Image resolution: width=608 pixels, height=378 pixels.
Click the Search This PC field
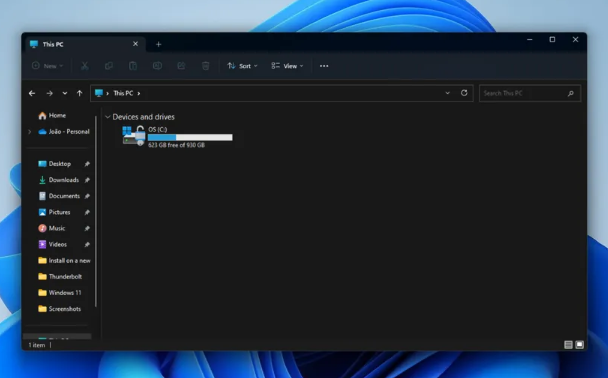530,93
